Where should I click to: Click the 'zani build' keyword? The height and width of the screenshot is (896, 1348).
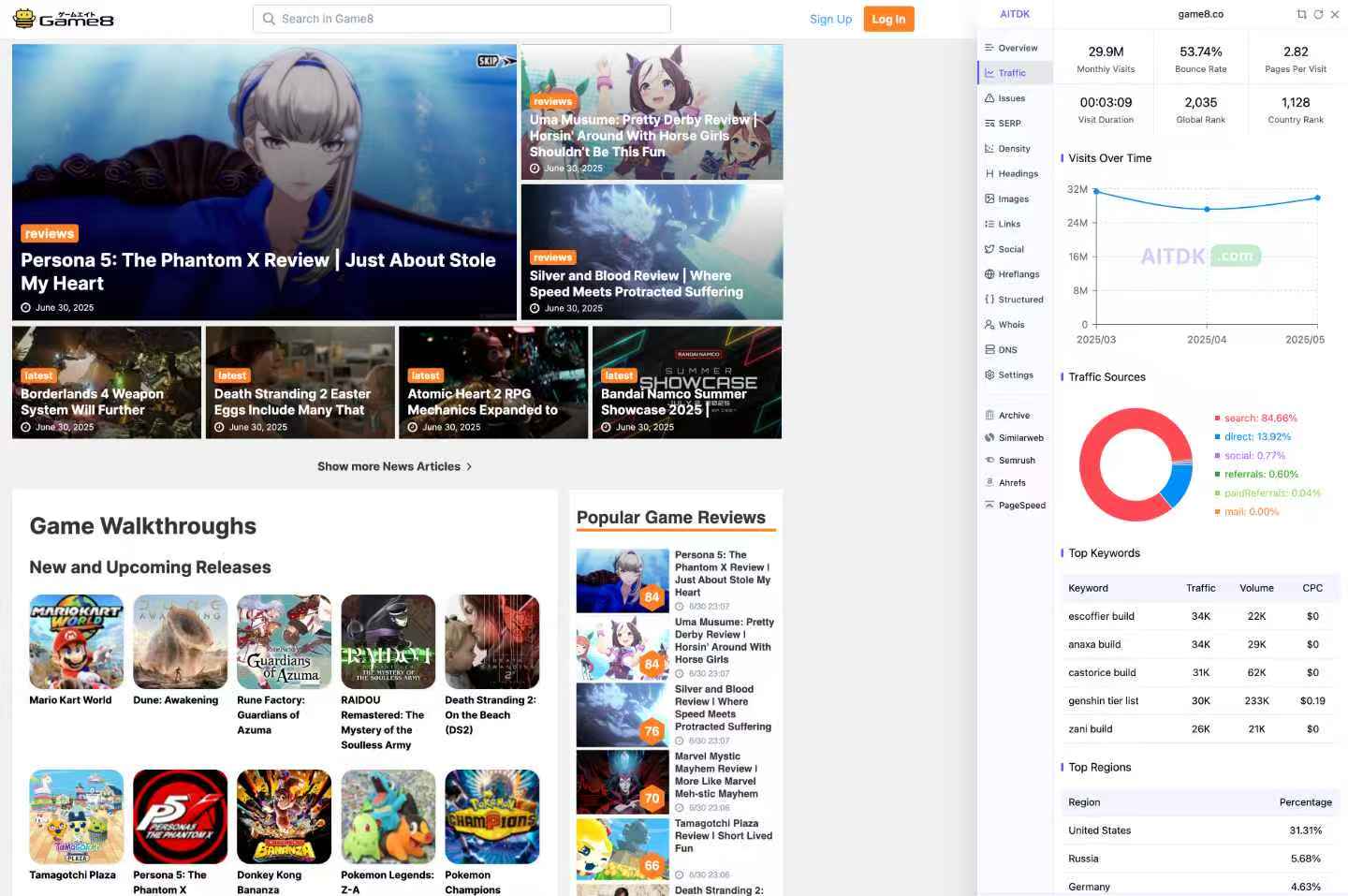[1091, 729]
